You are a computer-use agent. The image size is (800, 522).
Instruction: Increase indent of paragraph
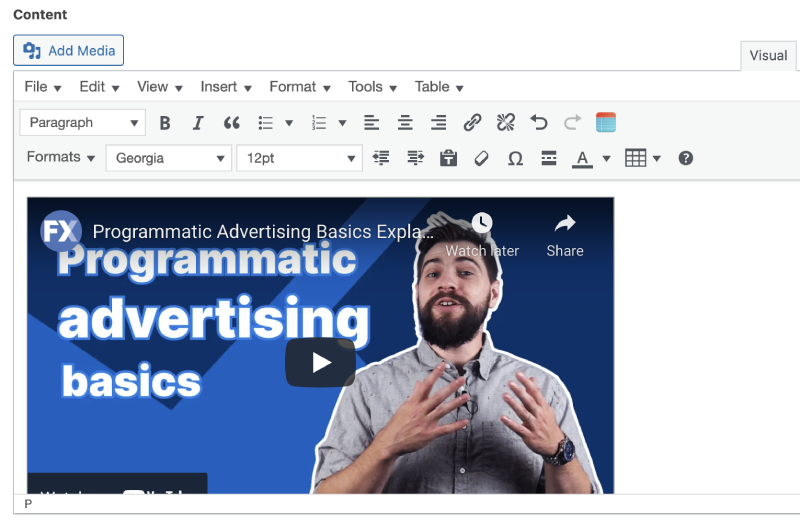click(415, 158)
